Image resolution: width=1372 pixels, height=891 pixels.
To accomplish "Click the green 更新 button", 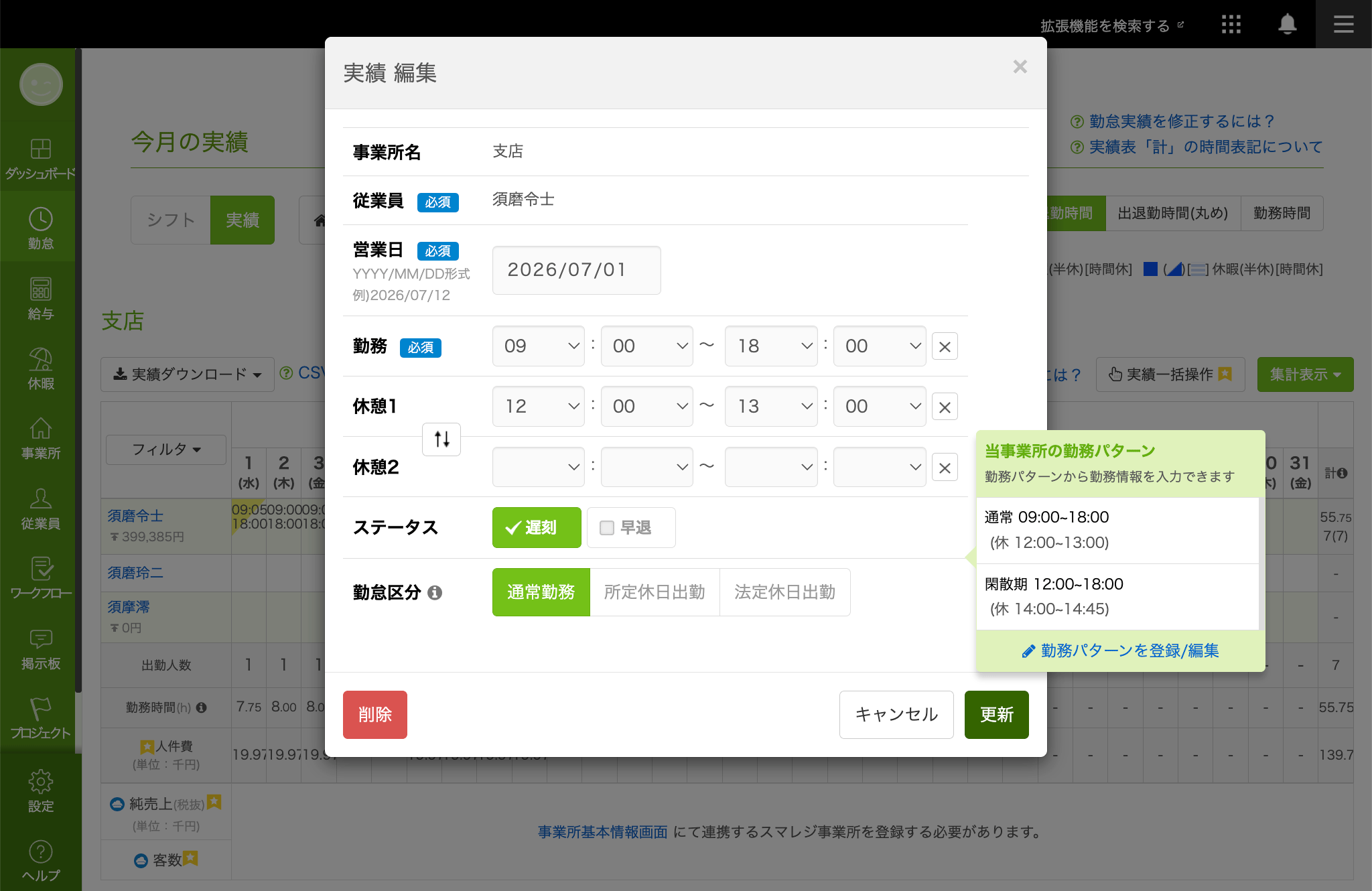I will [x=997, y=715].
